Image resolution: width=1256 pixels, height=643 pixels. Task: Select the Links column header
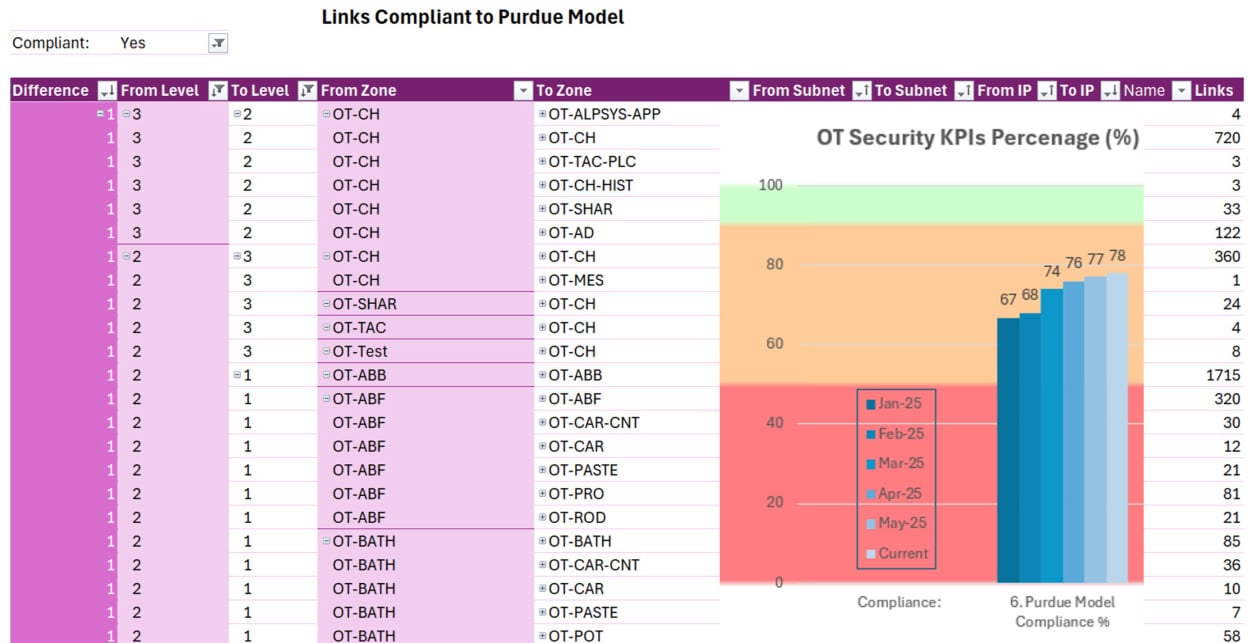(1214, 91)
